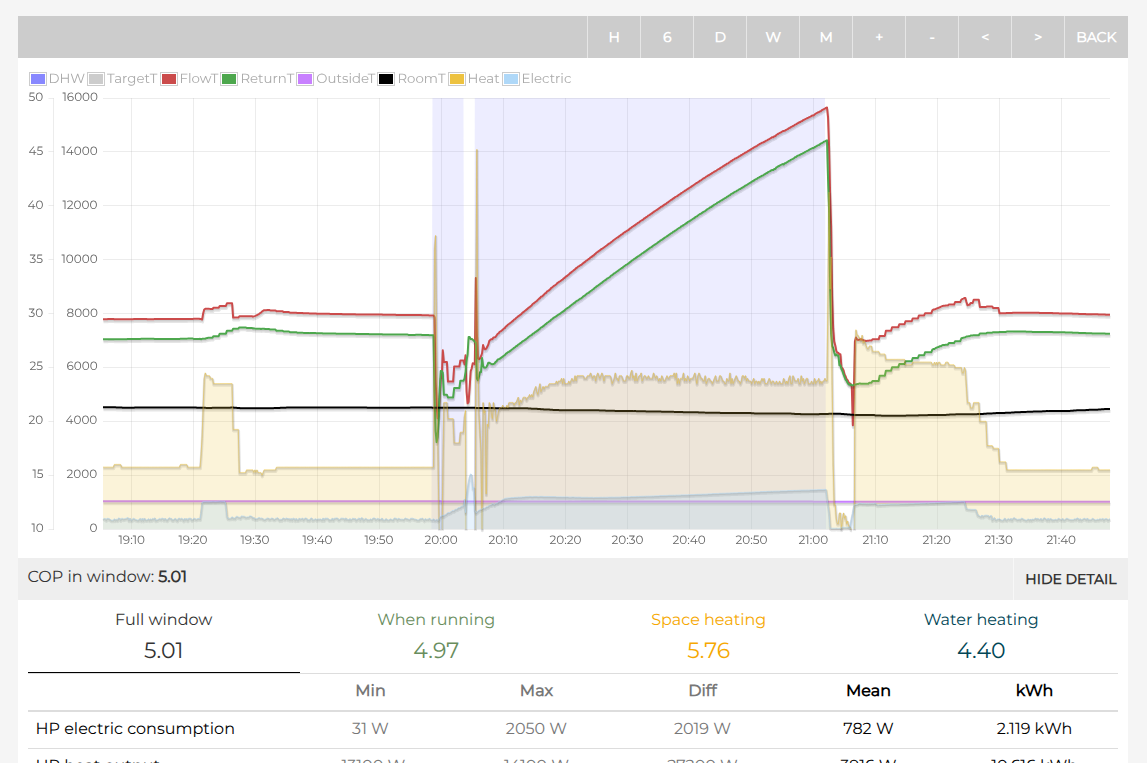Zoom out with the minus button
Screen dimensions: 1147x763
tap(932, 37)
